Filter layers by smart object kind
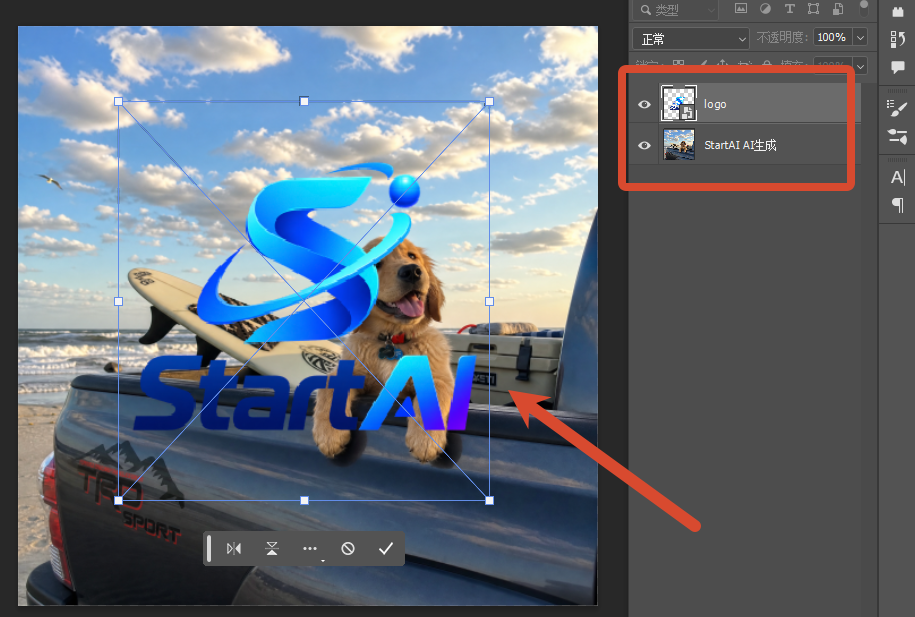 (838, 9)
